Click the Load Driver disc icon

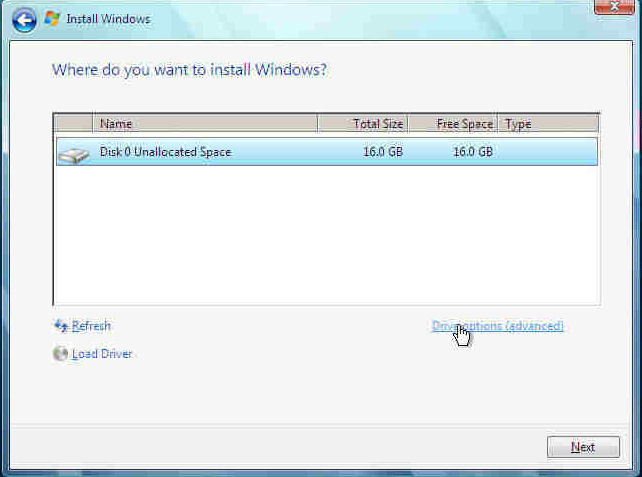tap(61, 354)
